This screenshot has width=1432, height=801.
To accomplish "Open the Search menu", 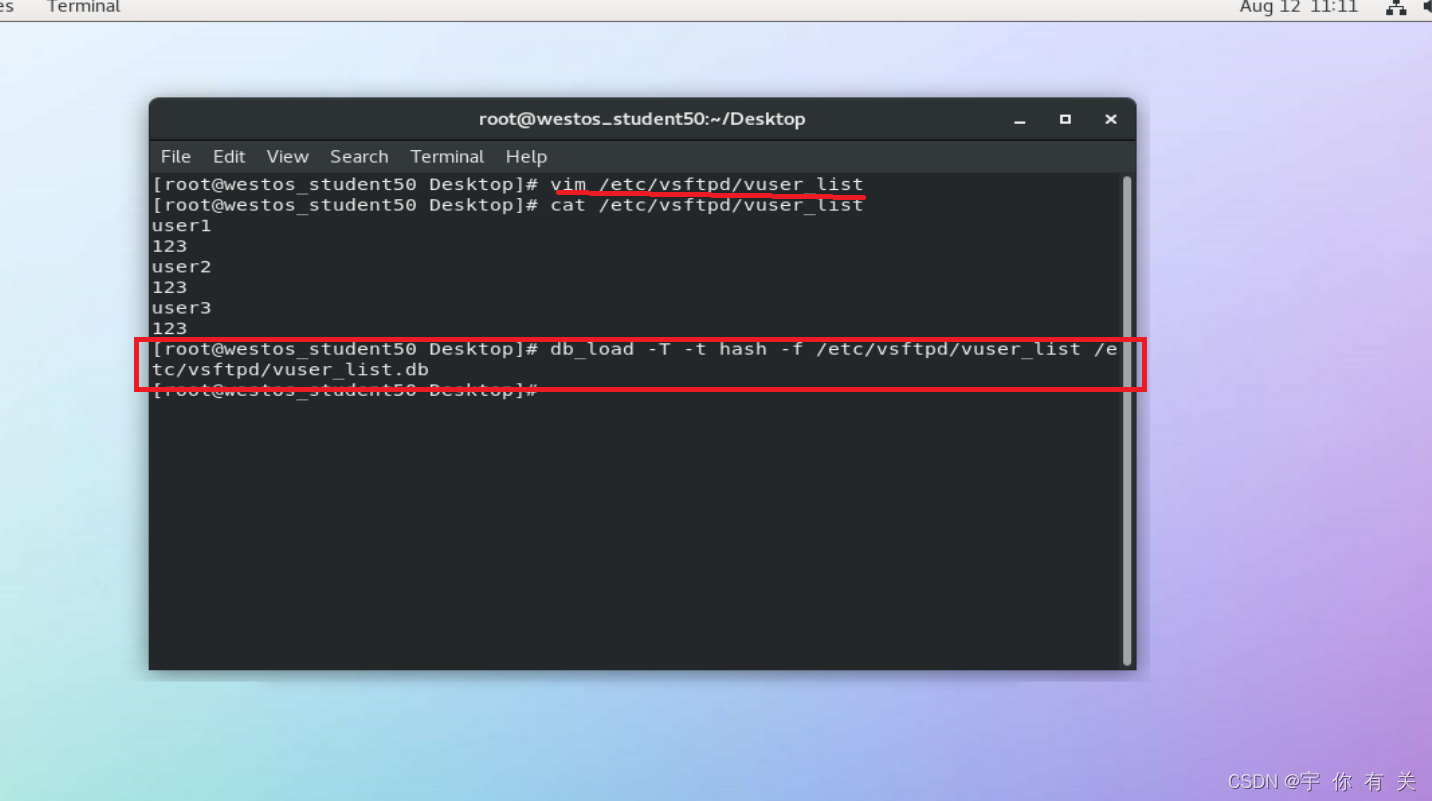I will (359, 156).
